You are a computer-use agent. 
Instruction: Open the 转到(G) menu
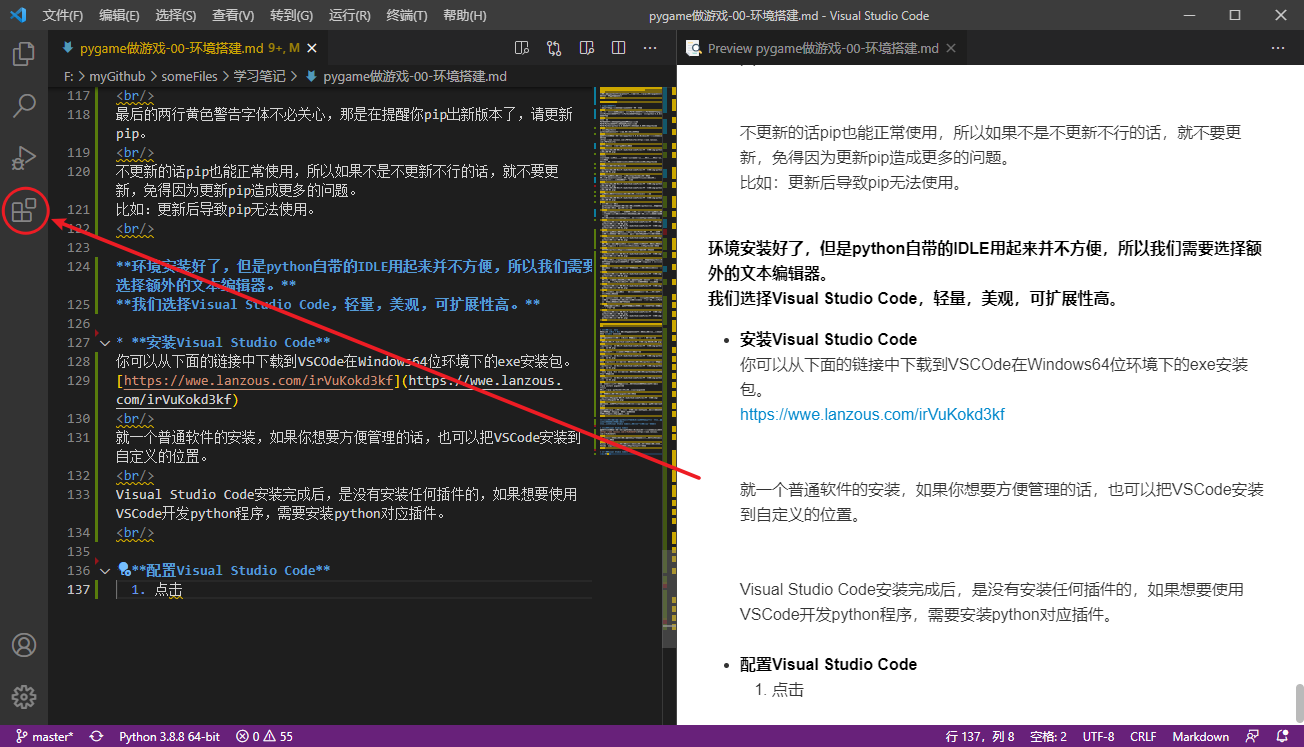click(x=291, y=15)
